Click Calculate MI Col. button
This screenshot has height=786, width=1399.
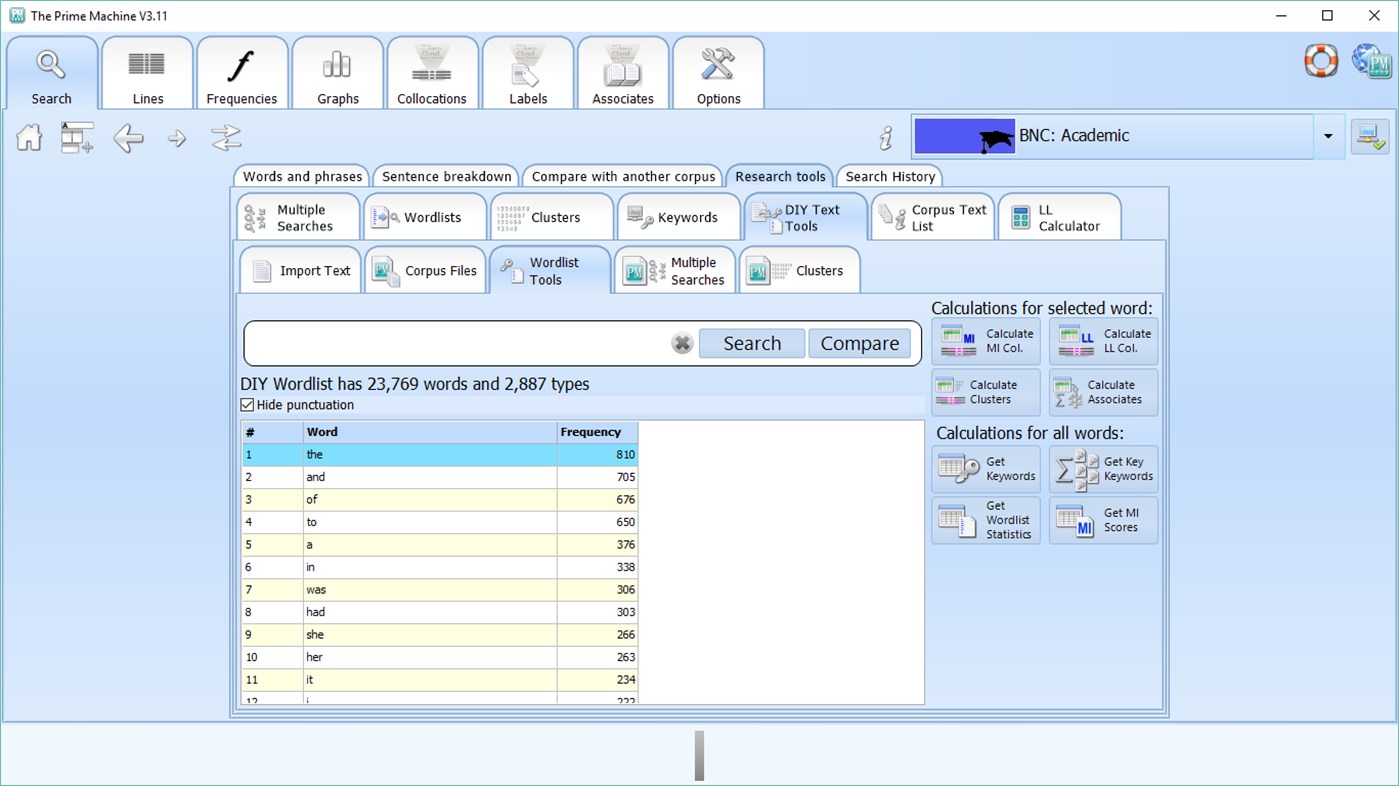coord(986,341)
